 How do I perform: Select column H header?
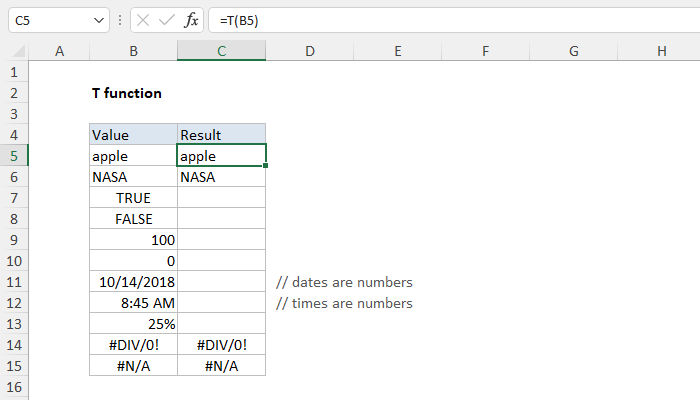point(659,51)
